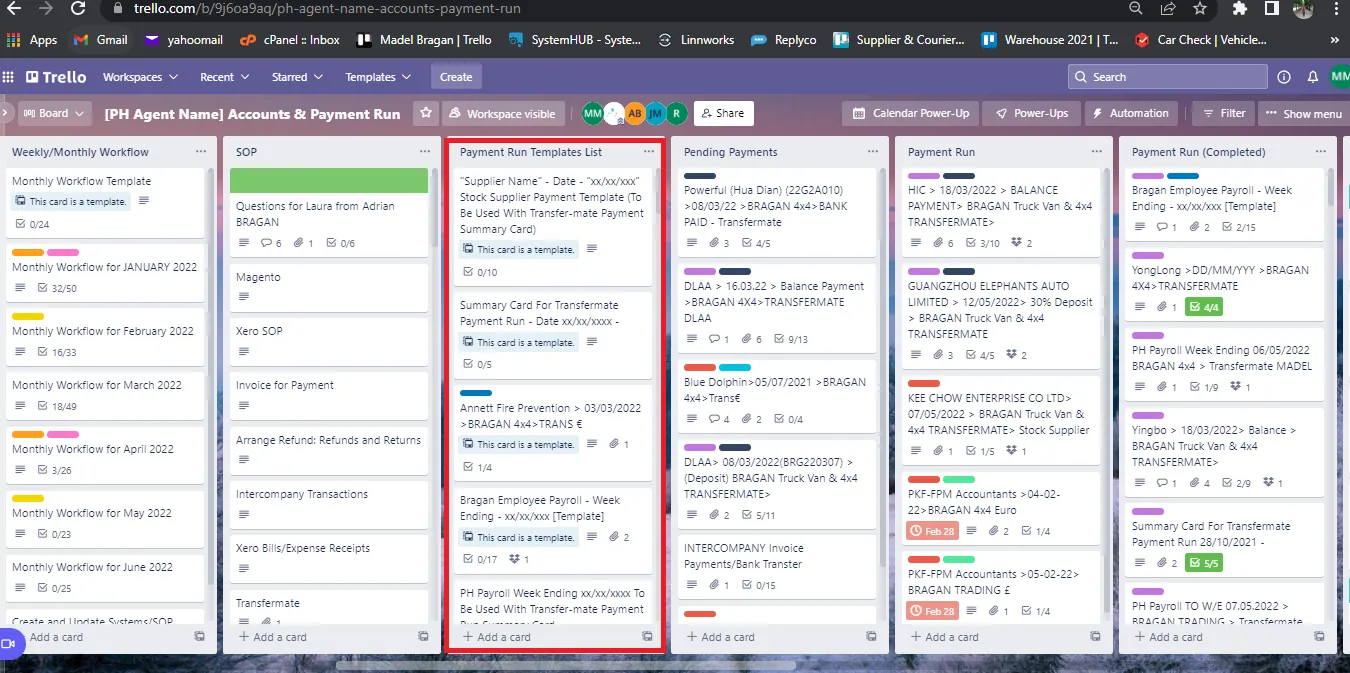Open Chrome extensions puzzle icon
Image resolution: width=1350 pixels, height=673 pixels.
click(x=1240, y=8)
